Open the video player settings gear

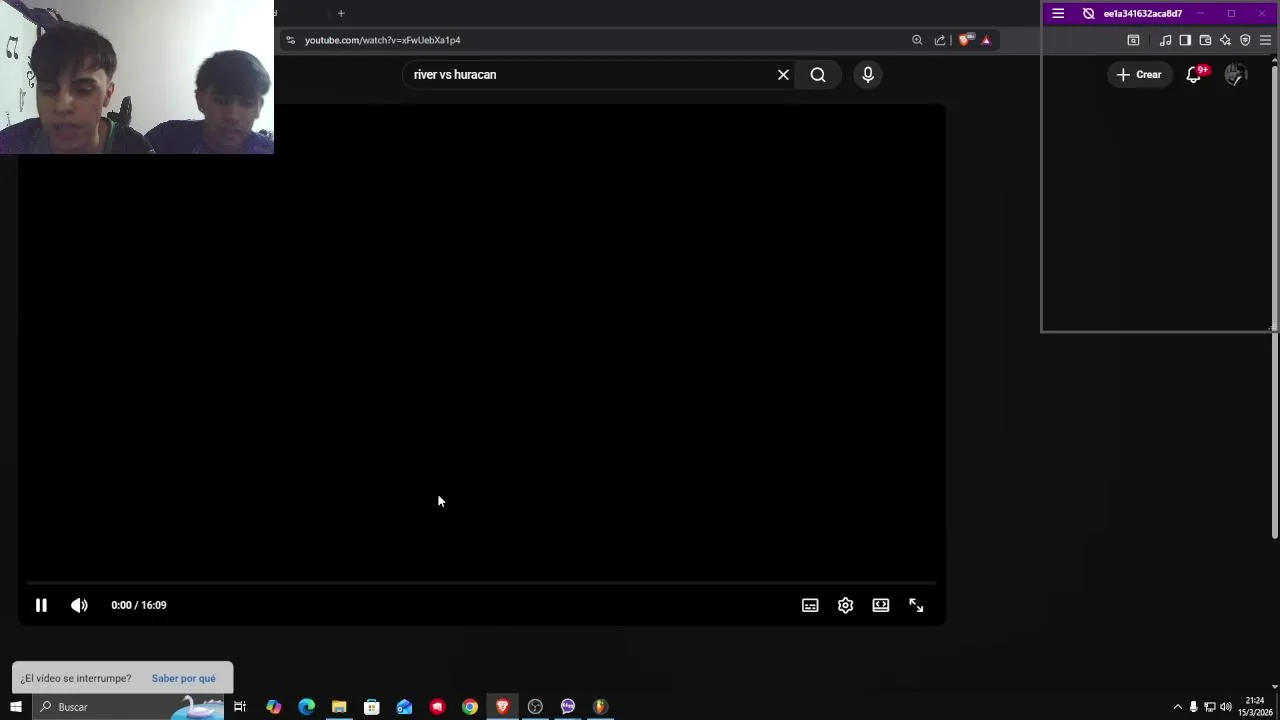pos(845,605)
